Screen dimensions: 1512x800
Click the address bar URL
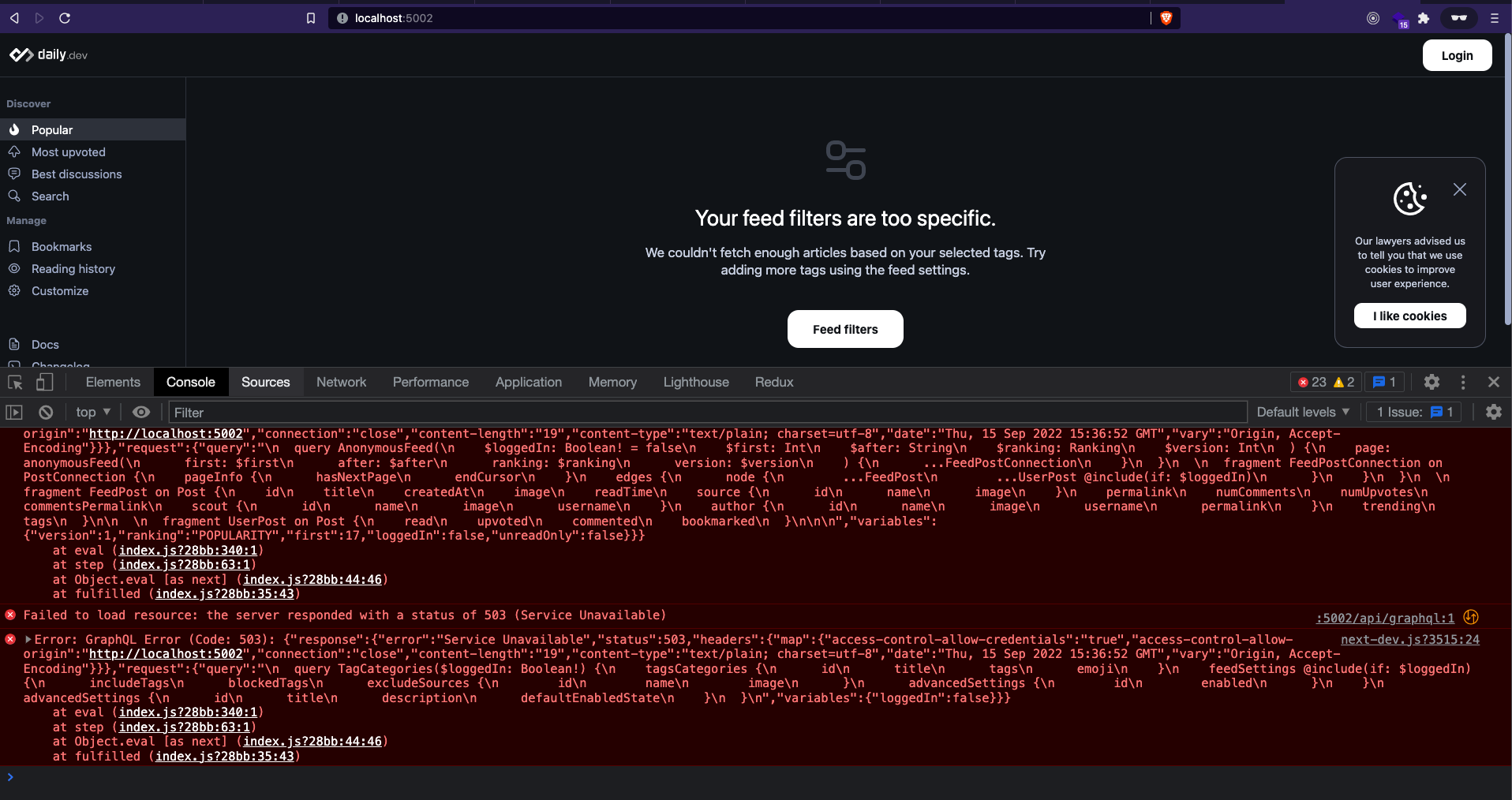[394, 18]
